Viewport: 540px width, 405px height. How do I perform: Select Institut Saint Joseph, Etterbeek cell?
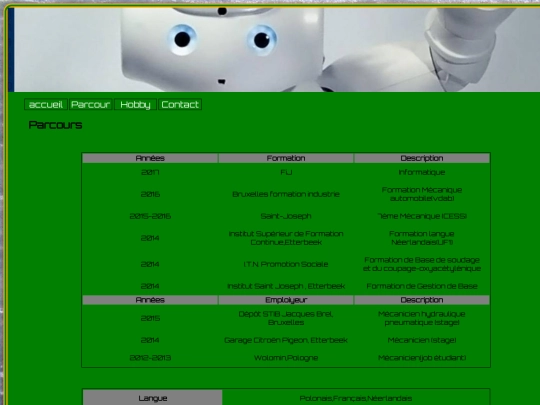286,286
